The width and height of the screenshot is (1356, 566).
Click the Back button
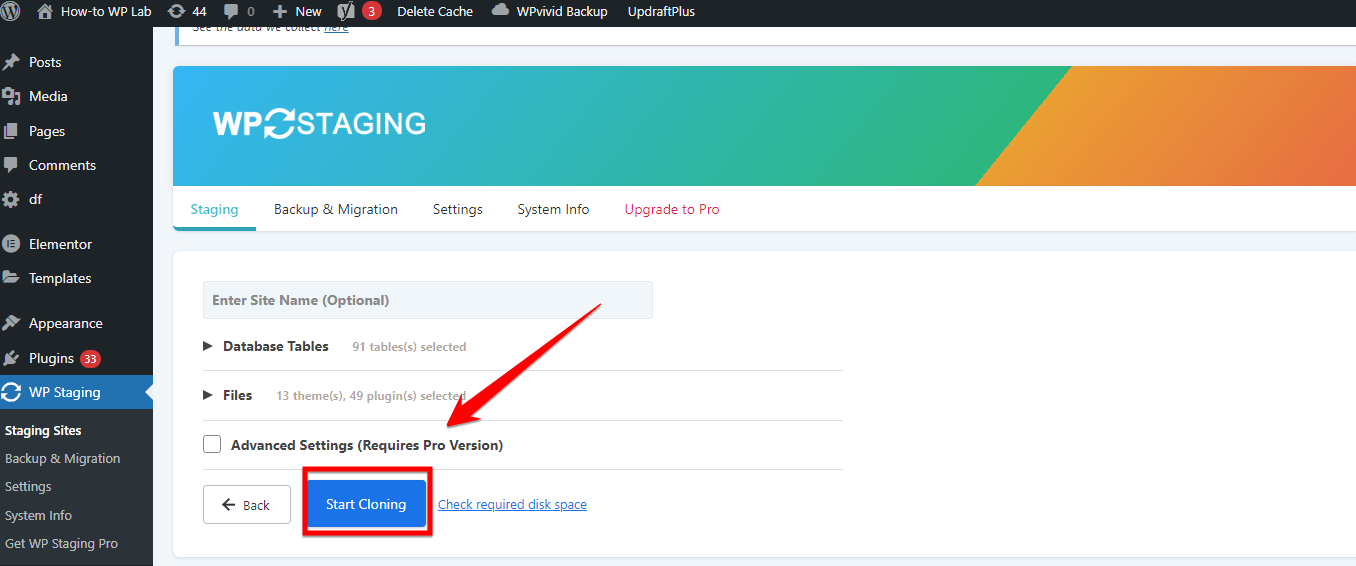click(246, 505)
